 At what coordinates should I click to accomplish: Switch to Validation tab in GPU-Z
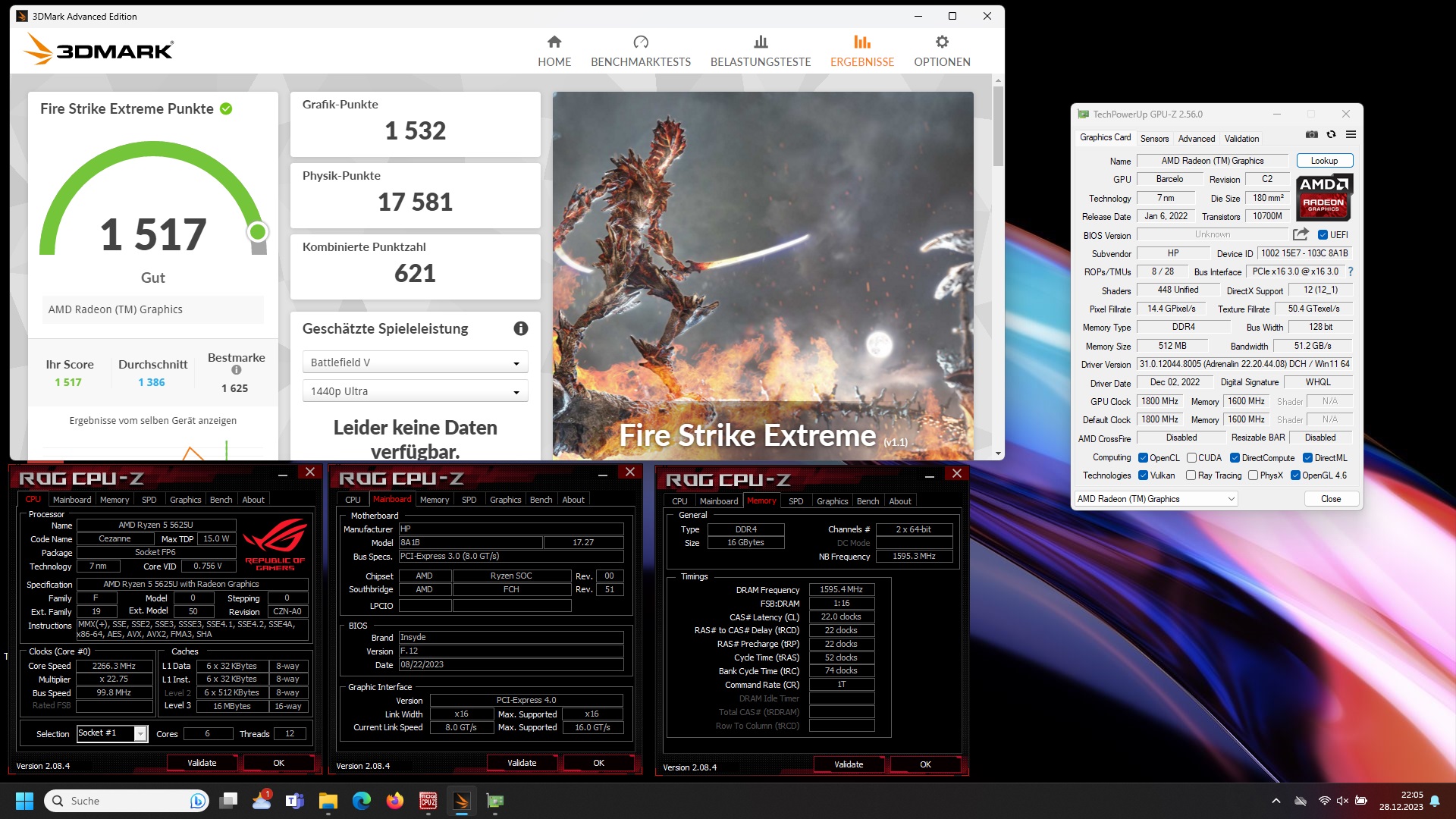[1241, 139]
